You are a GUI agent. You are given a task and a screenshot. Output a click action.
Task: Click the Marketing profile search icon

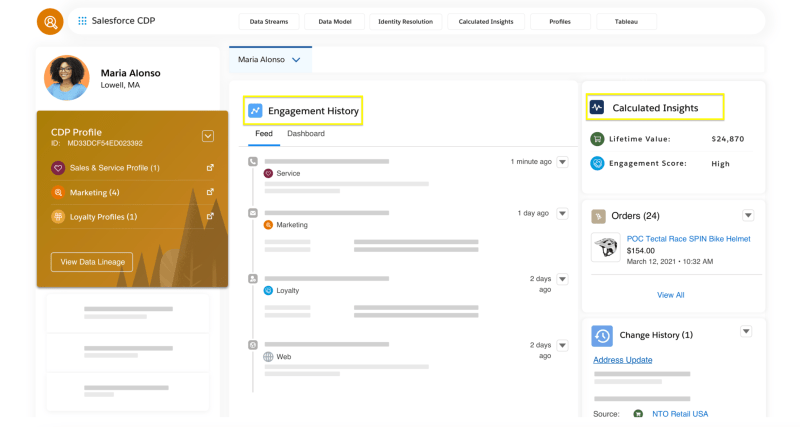[58, 192]
